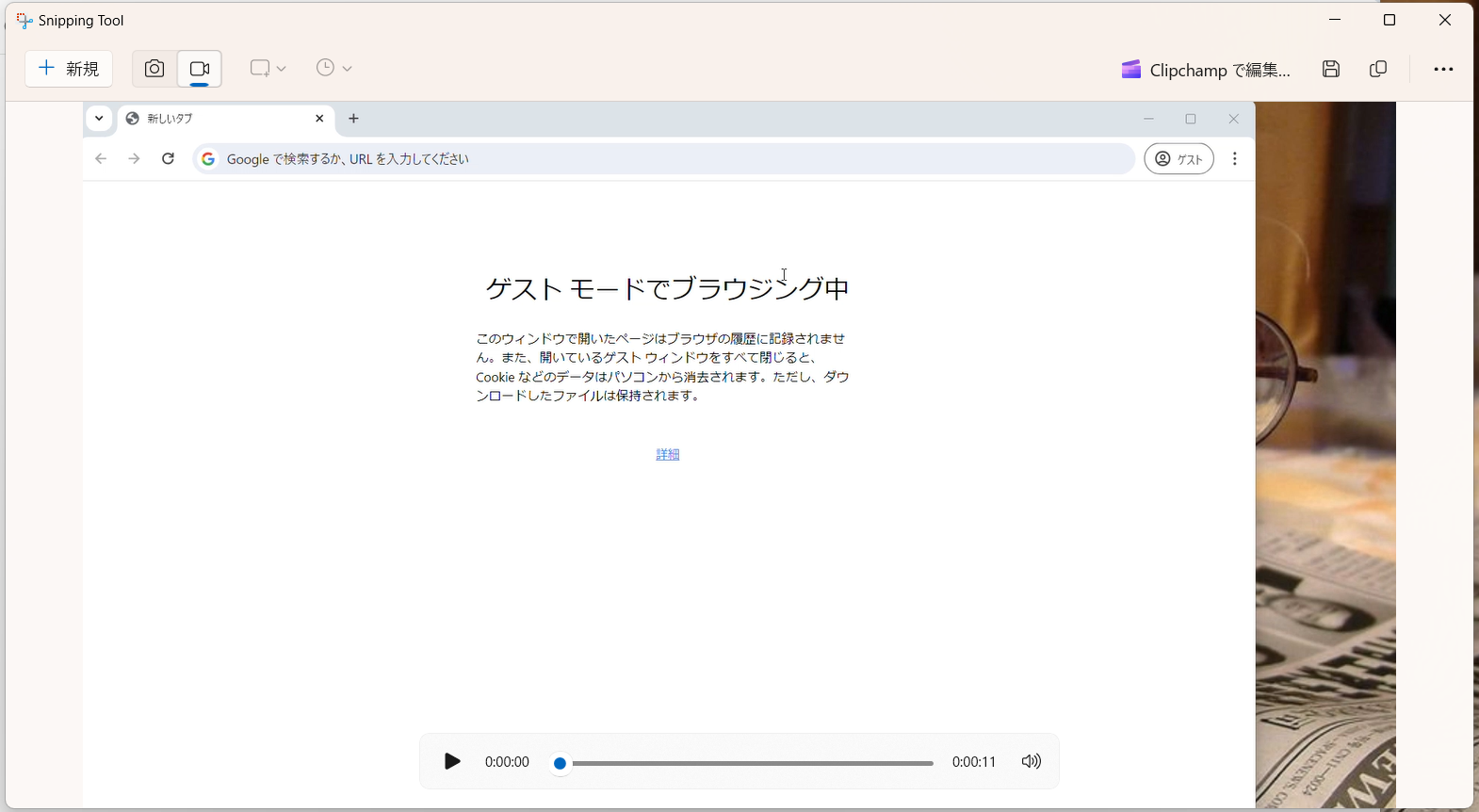
Task: Open Clipchamp で編集 to edit video
Action: click(x=1206, y=70)
